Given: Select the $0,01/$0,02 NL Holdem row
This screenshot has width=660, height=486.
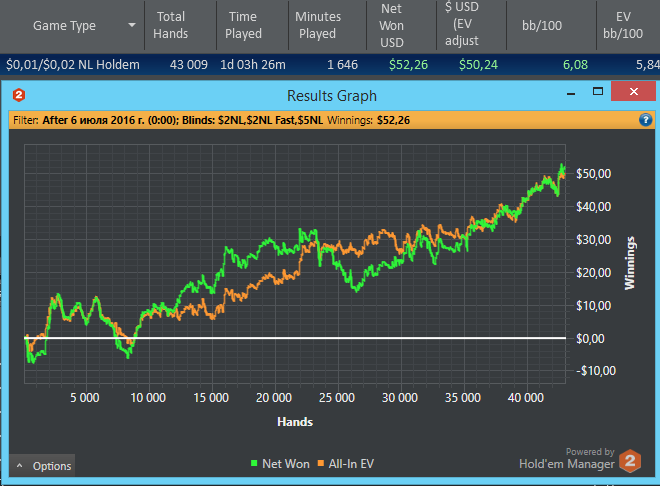Looking at the screenshot, I should click(330, 65).
